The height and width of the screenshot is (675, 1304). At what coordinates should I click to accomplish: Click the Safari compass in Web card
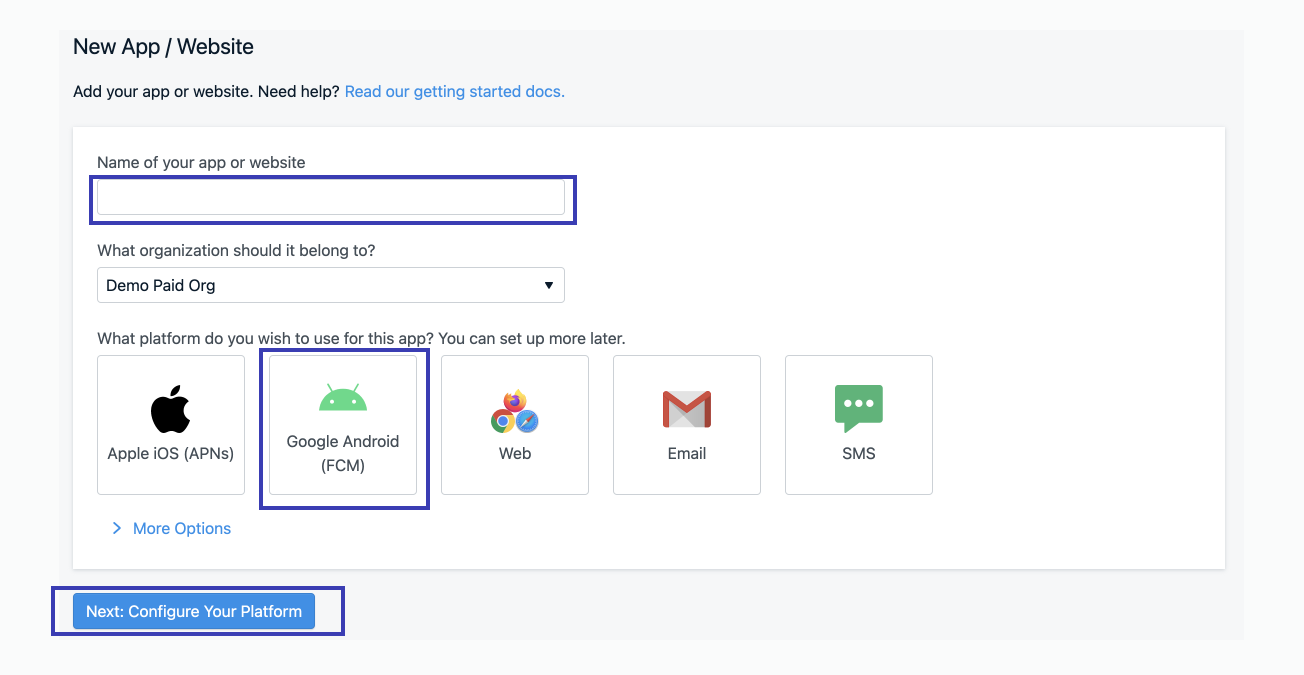point(527,421)
